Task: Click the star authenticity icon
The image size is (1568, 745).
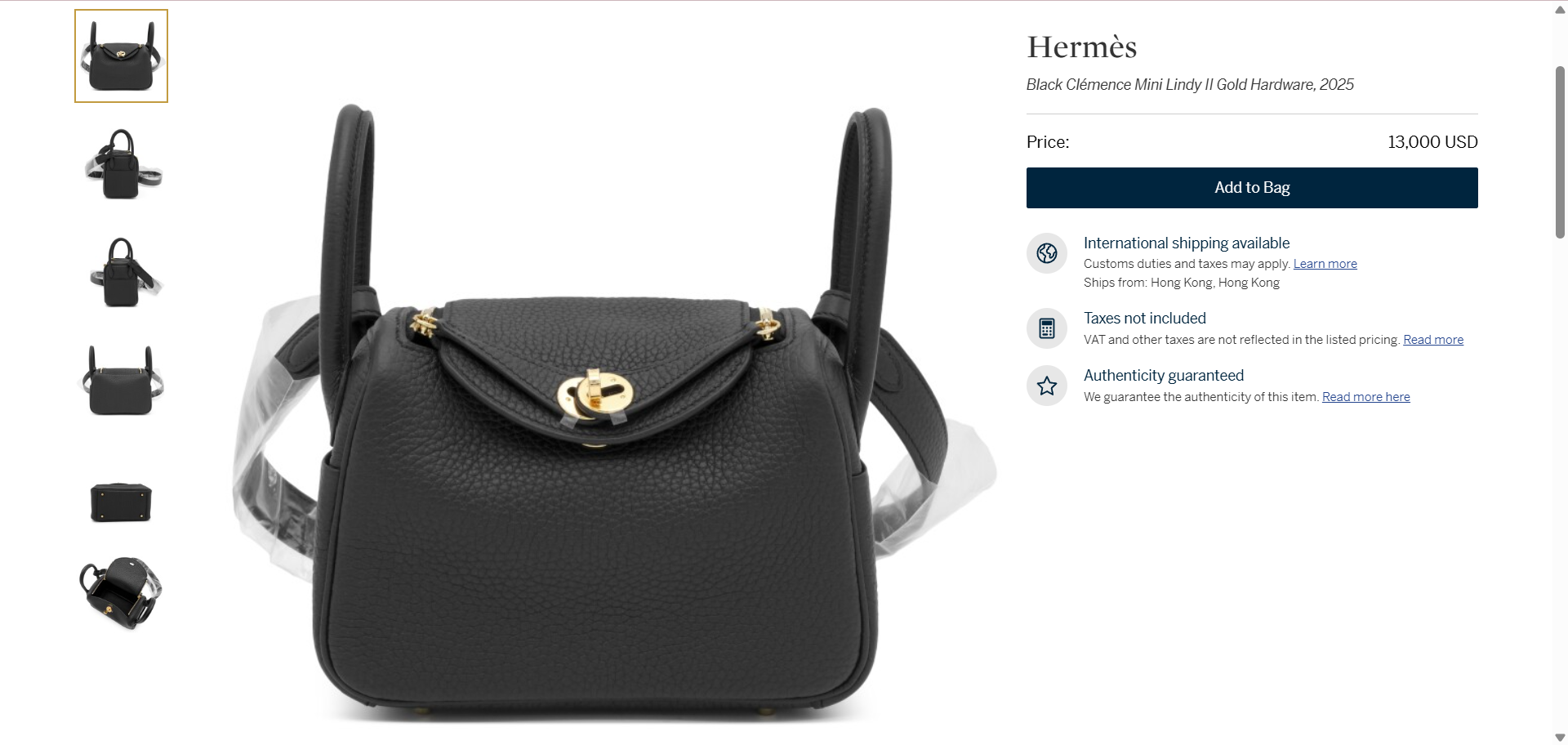Action: tap(1047, 386)
